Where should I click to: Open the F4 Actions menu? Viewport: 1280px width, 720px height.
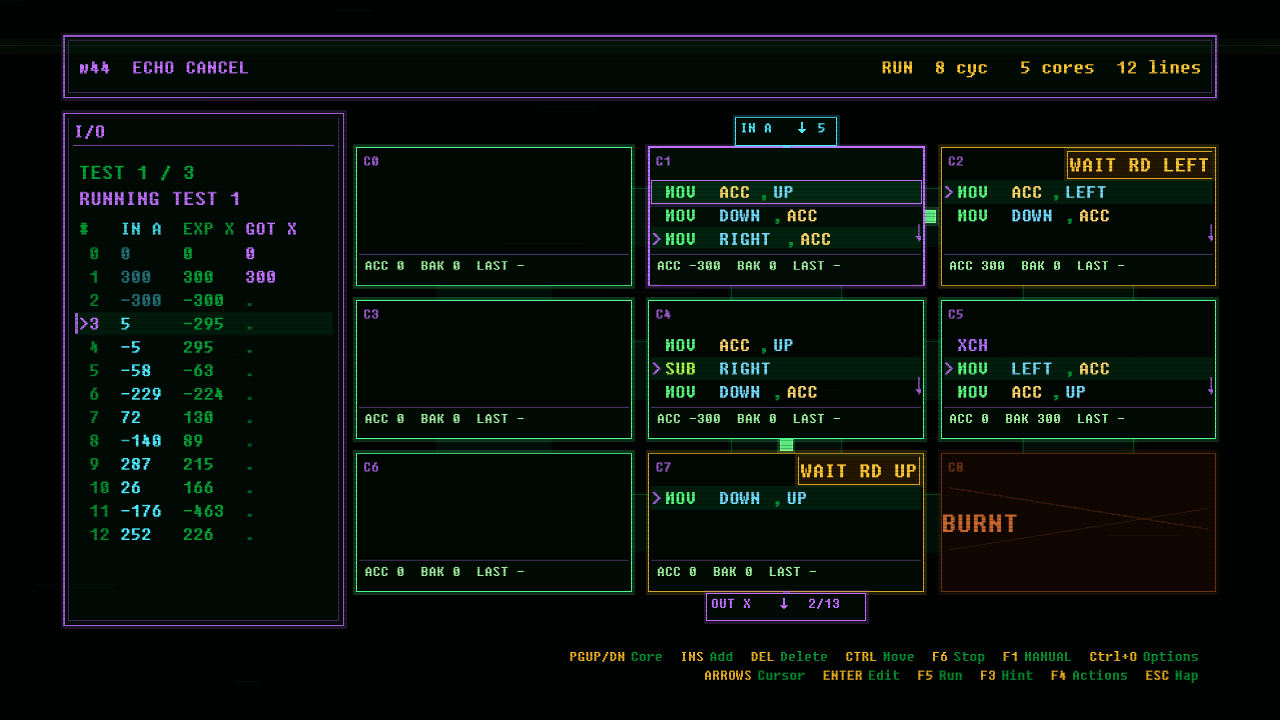1089,676
